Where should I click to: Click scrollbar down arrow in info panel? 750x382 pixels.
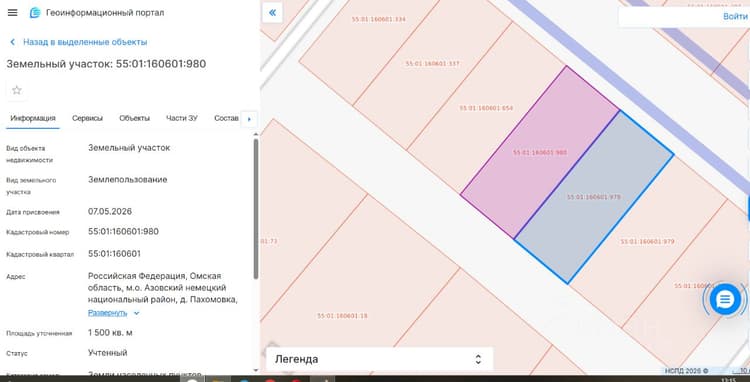(x=256, y=370)
